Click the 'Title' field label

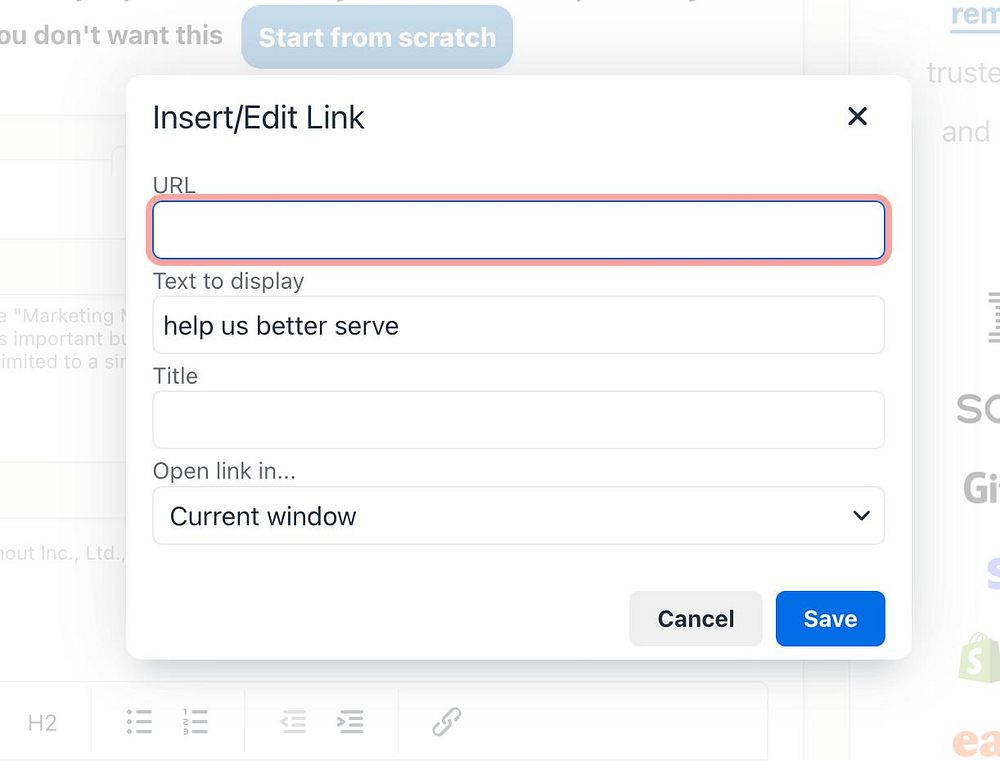tap(175, 376)
